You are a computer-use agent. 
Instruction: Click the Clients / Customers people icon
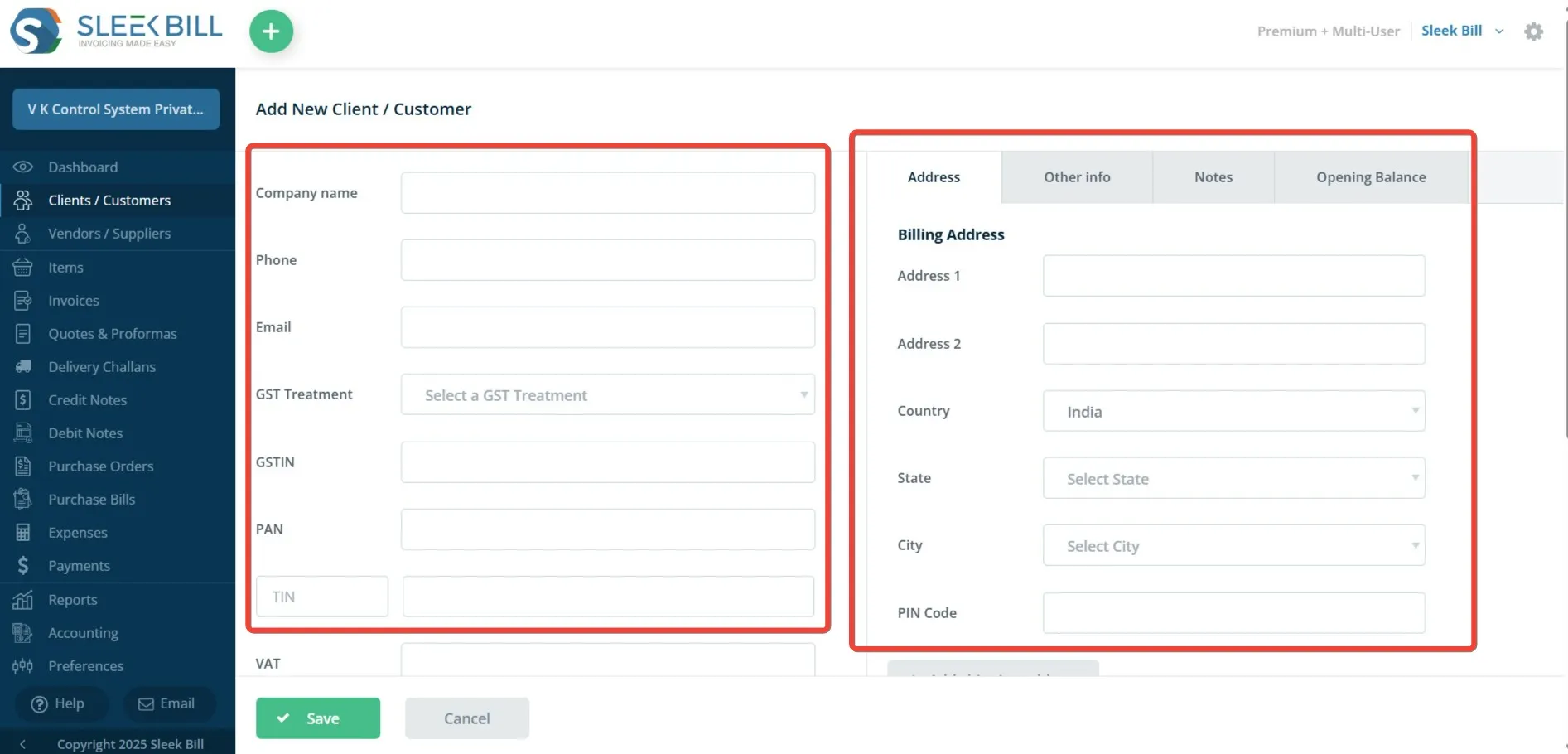(x=23, y=200)
